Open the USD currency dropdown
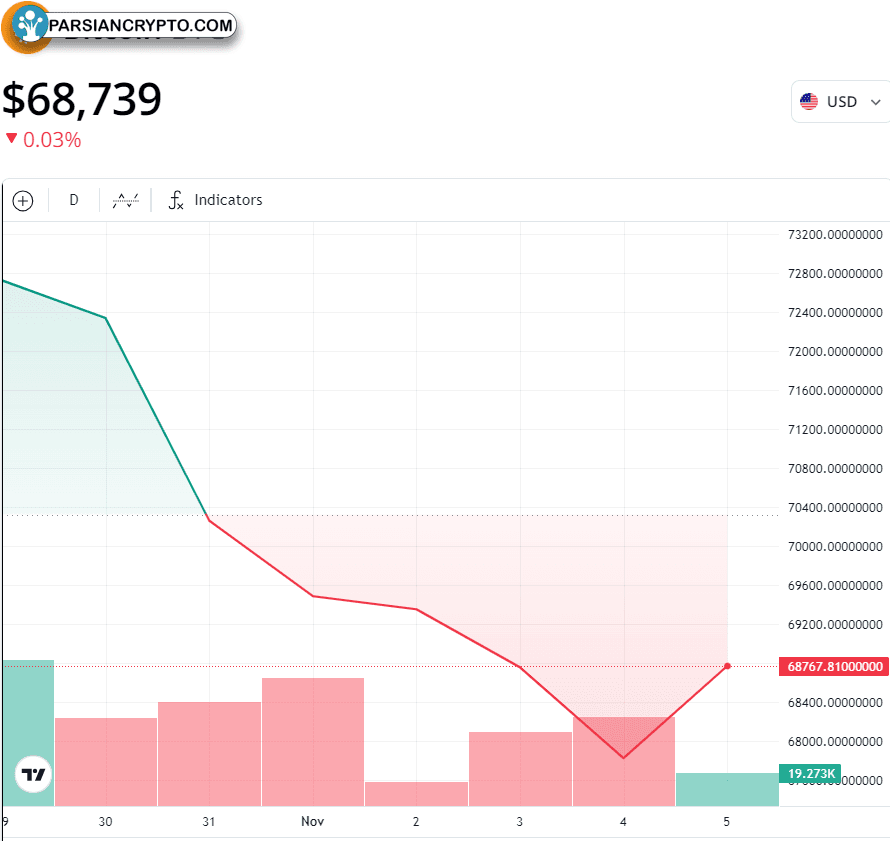 (840, 102)
